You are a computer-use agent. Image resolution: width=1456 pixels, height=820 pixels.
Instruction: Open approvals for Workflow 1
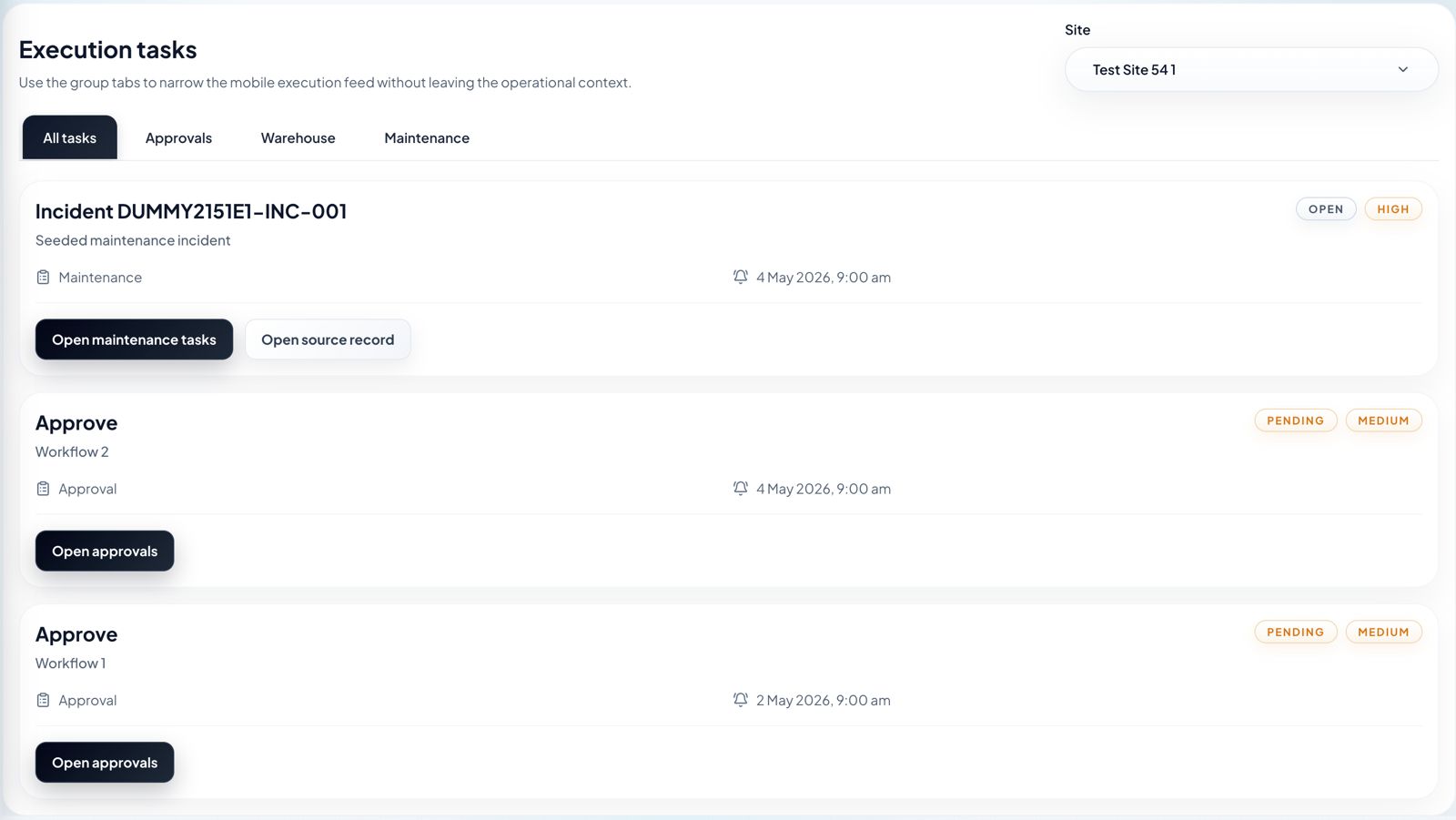(105, 763)
